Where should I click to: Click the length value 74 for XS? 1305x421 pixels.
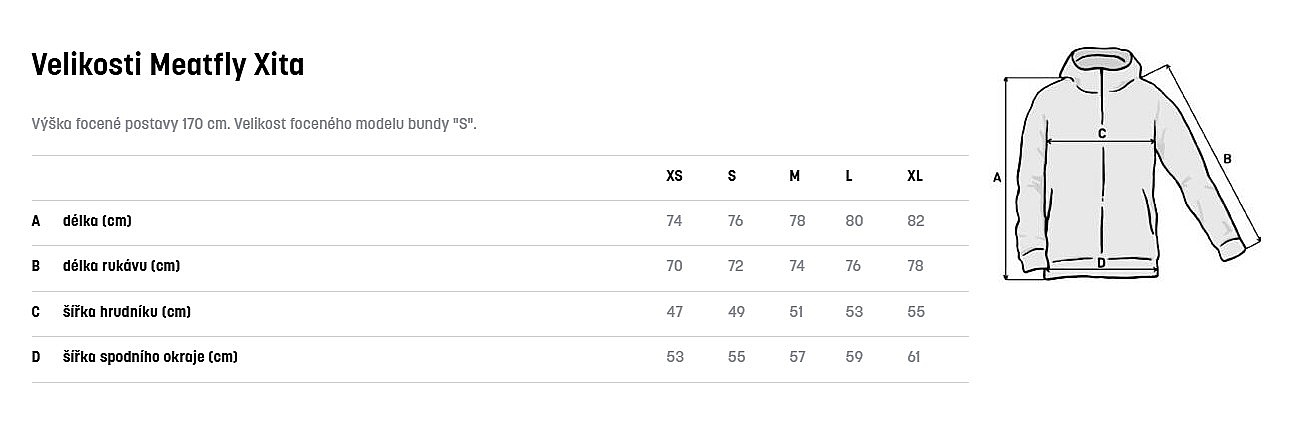(674, 221)
